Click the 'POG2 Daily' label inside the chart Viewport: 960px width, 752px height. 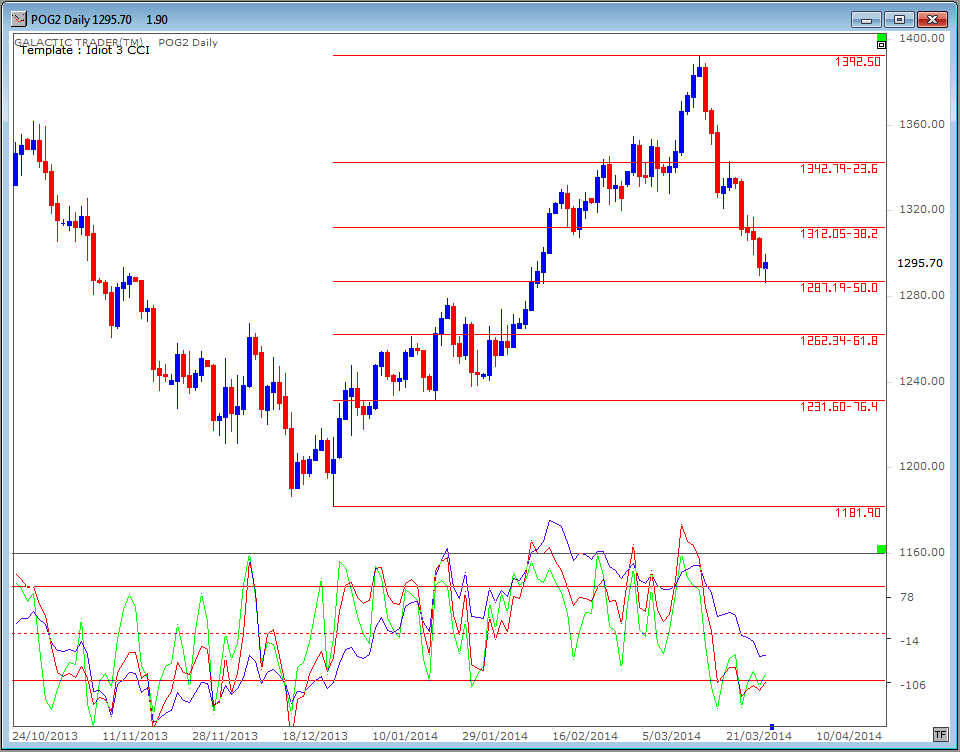[188, 43]
